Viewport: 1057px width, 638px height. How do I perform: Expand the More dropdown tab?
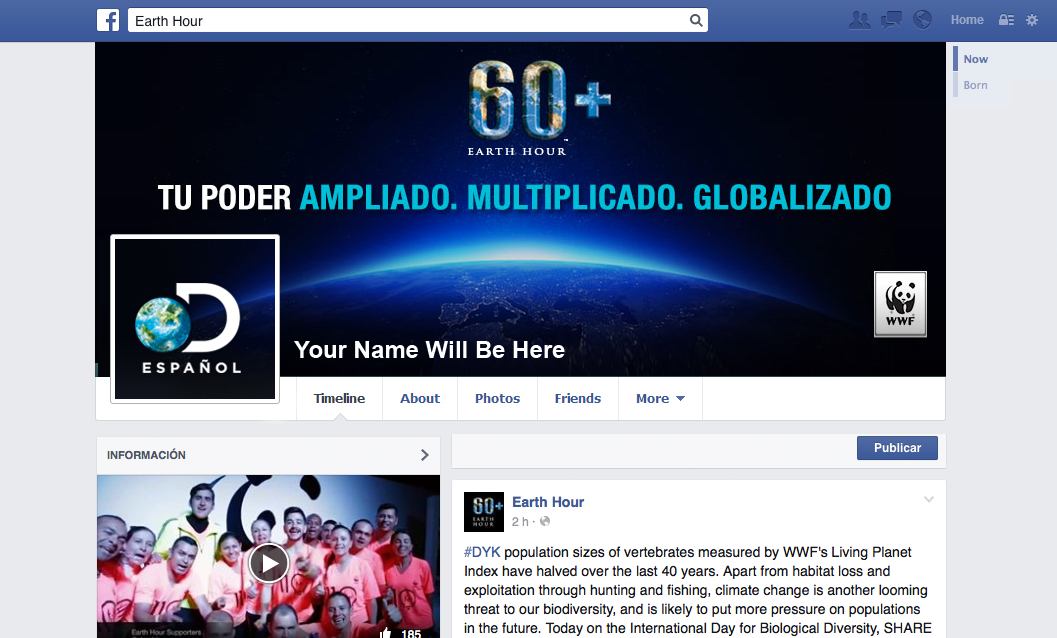661,399
